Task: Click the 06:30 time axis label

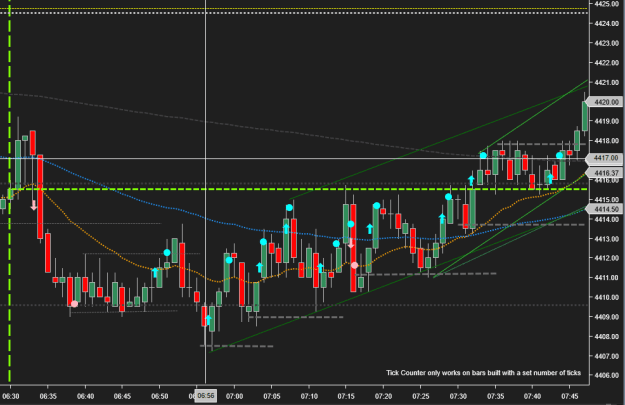Action: coord(10,396)
